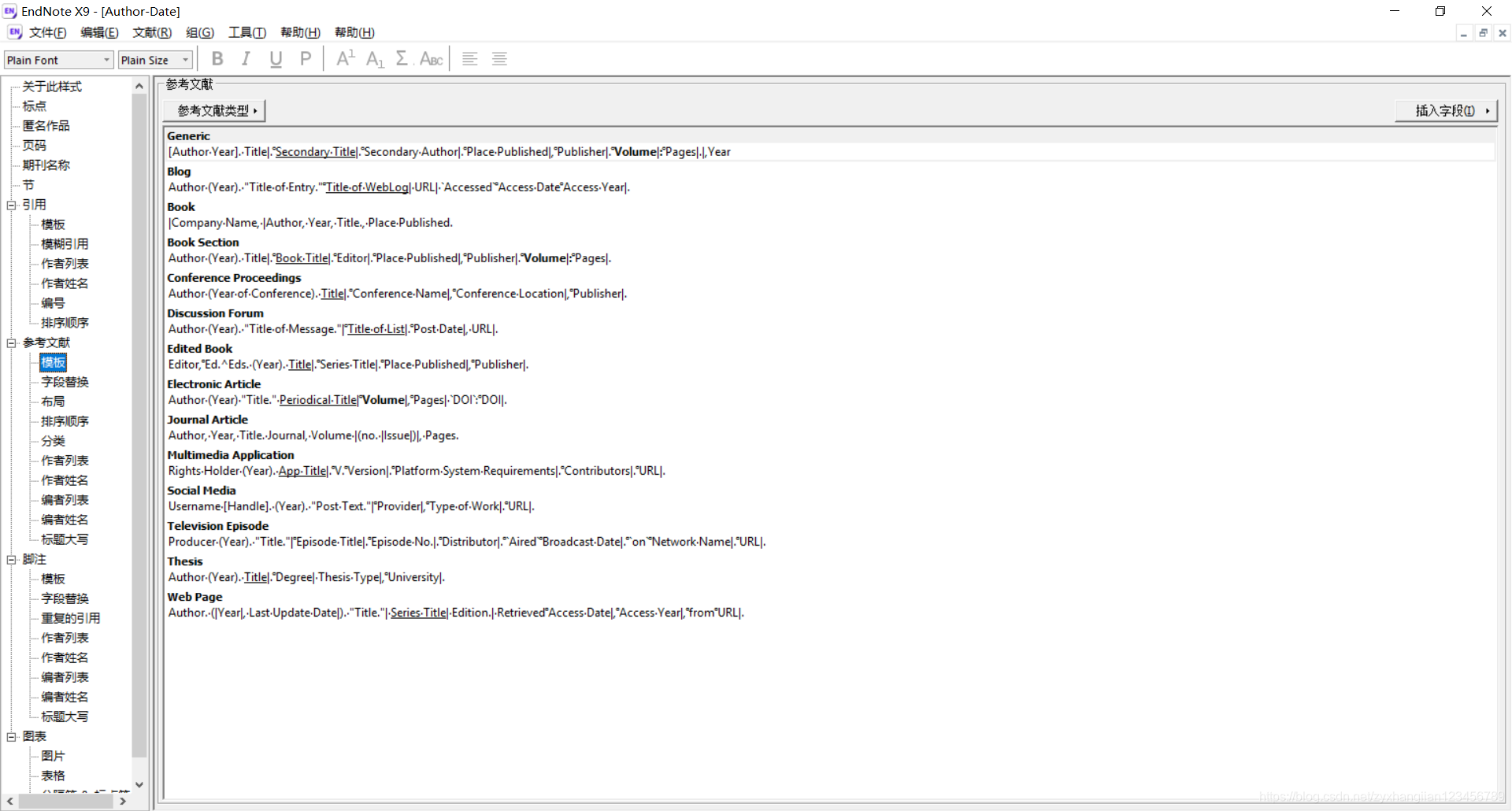Screen dimensions: 1512x811
Task: Click the Blog heading text
Action: tap(179, 172)
